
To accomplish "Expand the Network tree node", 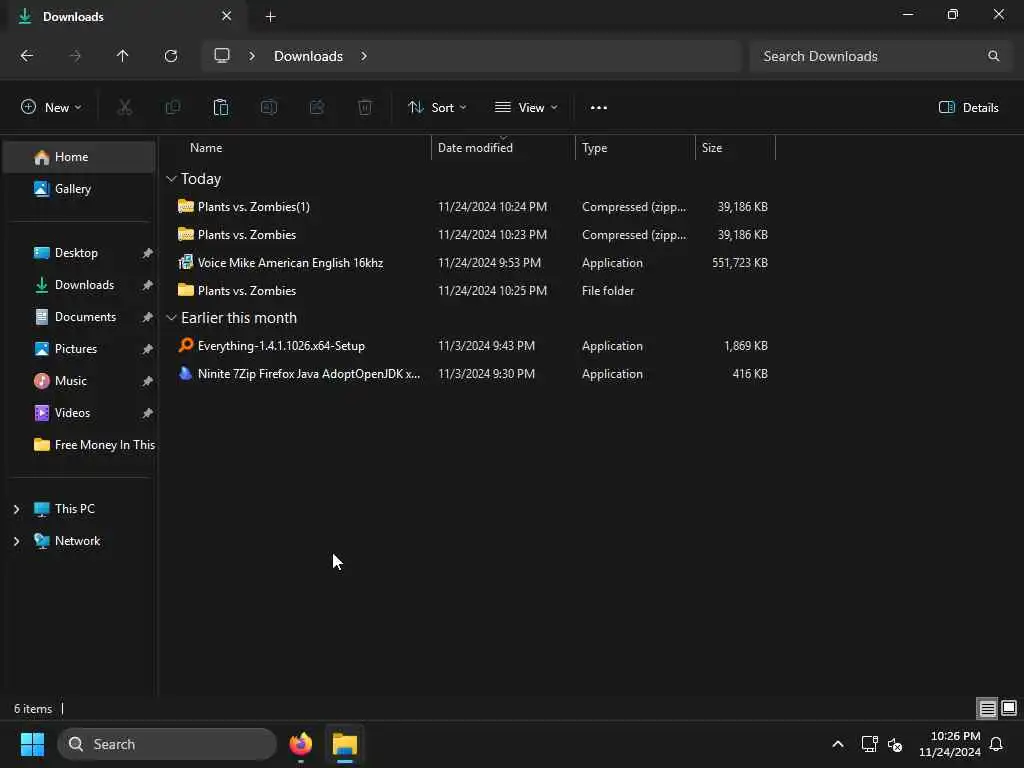I will (x=16, y=541).
